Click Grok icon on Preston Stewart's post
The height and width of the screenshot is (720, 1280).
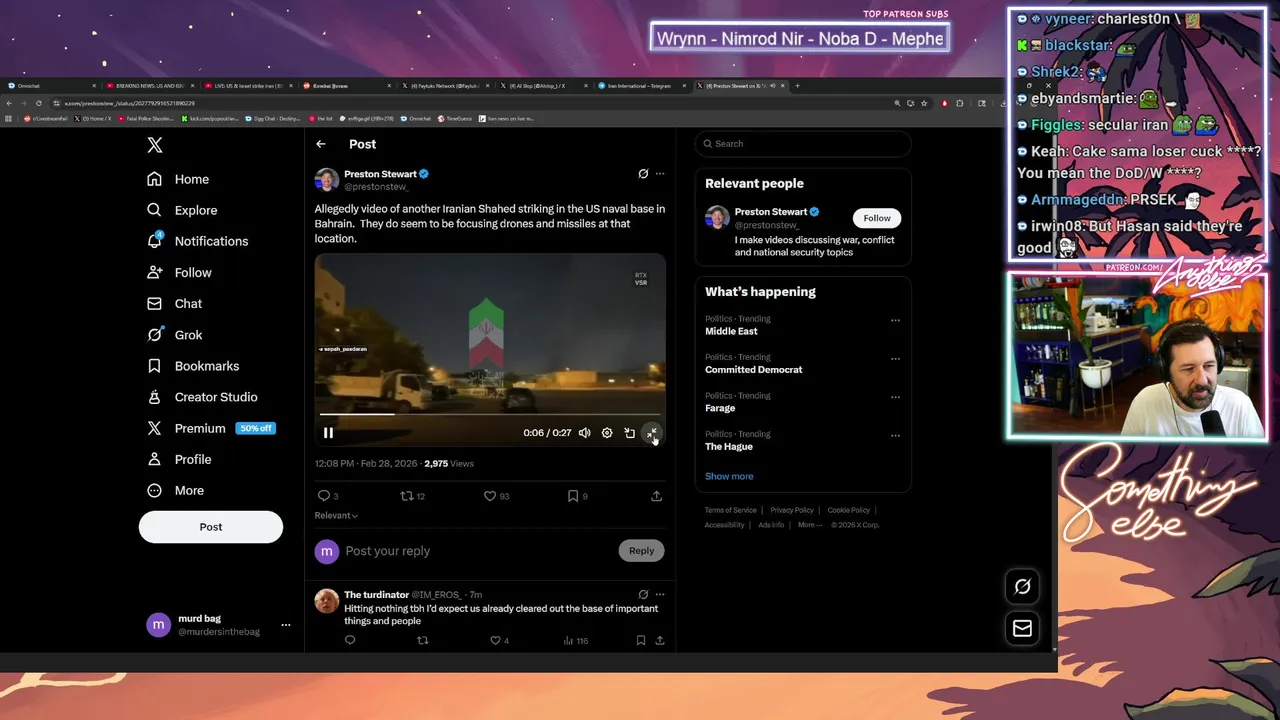pos(643,174)
